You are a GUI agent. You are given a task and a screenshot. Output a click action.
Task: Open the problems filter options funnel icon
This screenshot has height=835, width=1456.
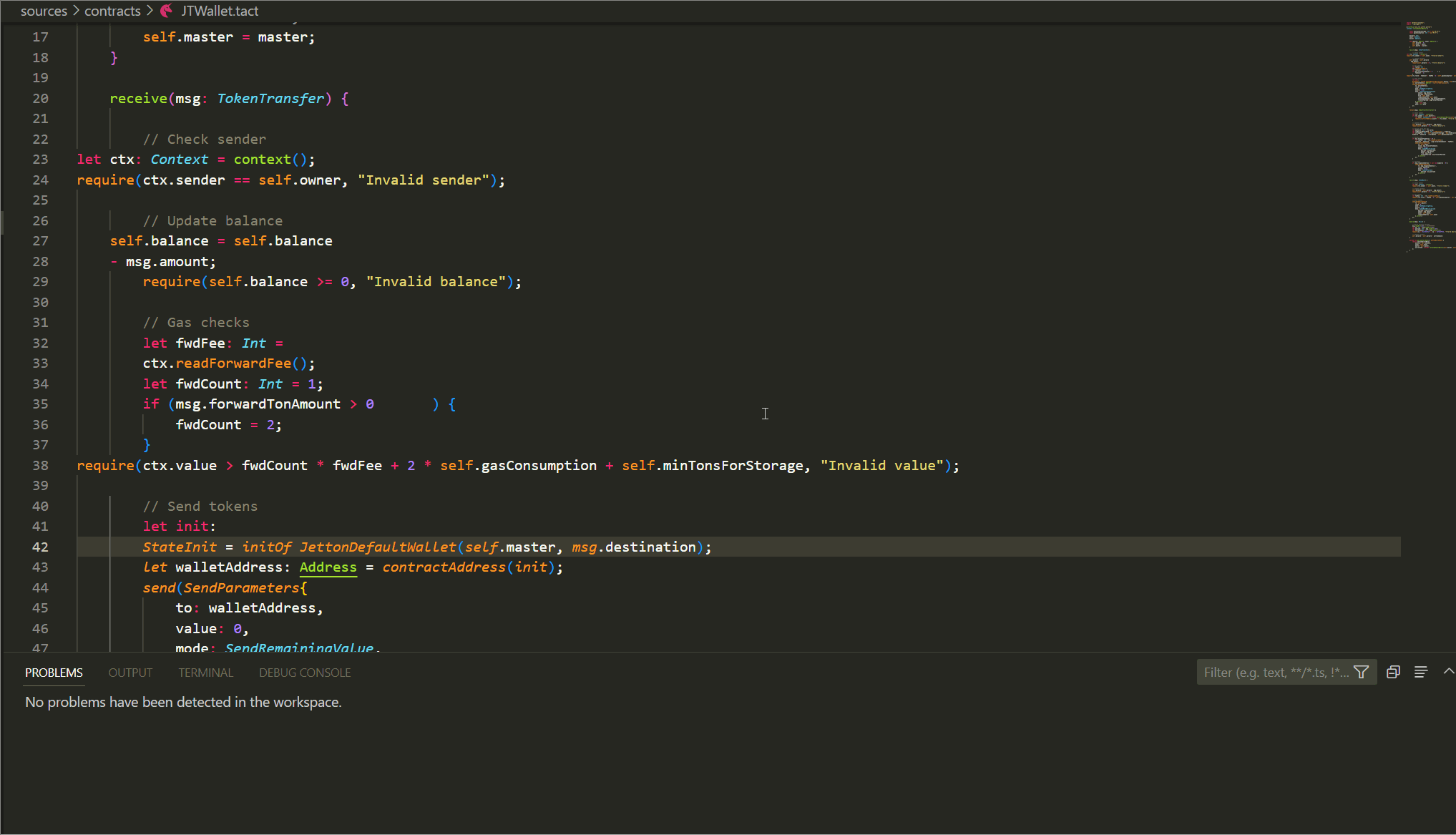[x=1361, y=672]
